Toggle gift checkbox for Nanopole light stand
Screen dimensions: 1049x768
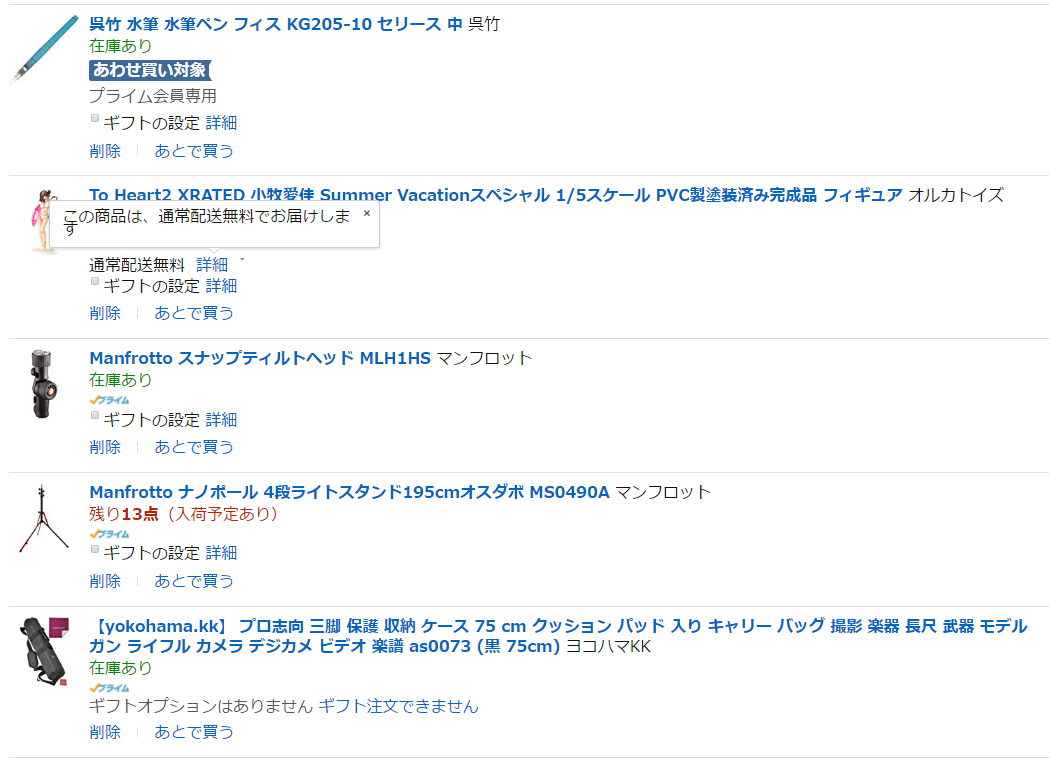[x=95, y=548]
